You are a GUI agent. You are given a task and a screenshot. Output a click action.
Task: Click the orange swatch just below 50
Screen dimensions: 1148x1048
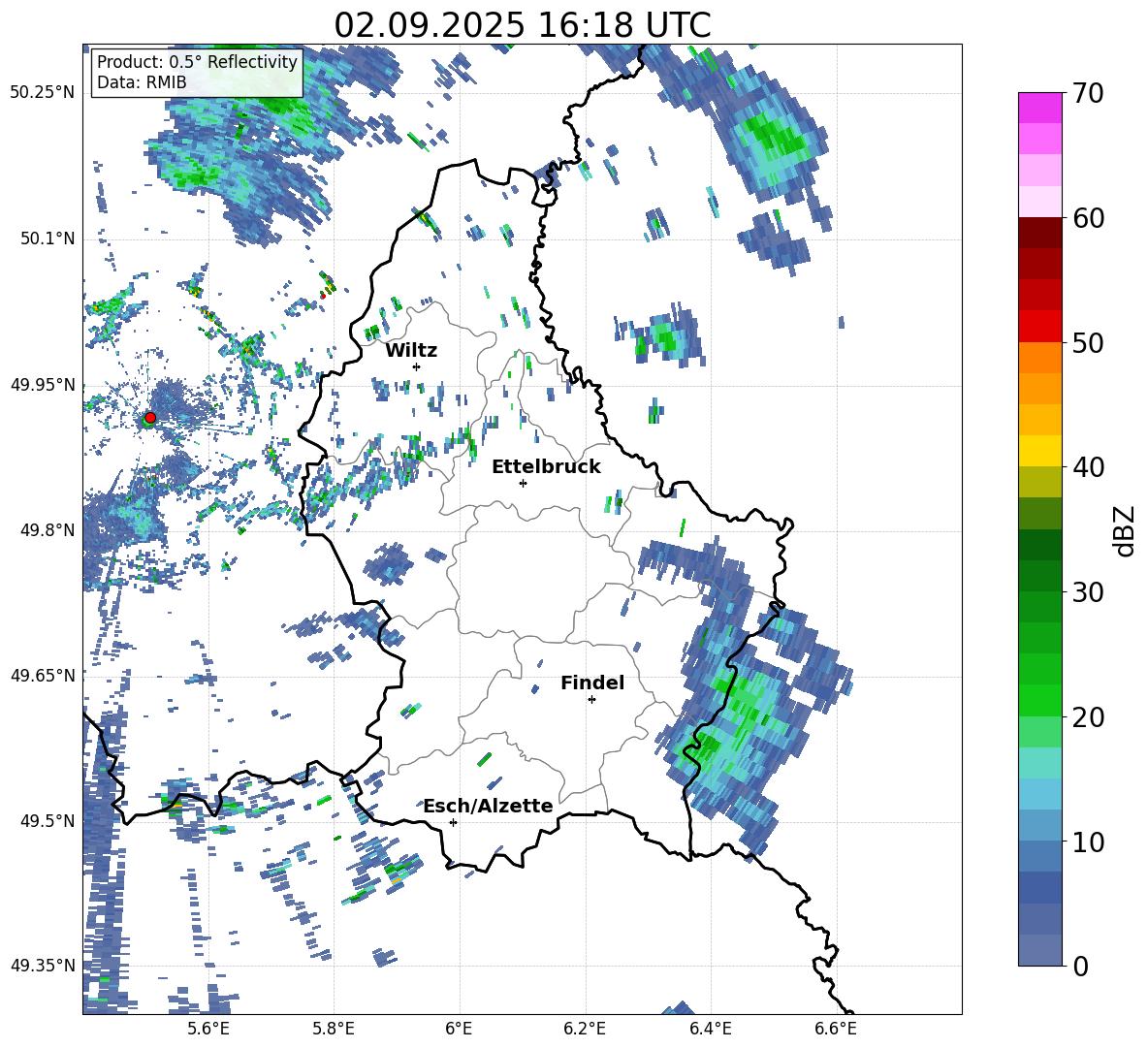1039,357
